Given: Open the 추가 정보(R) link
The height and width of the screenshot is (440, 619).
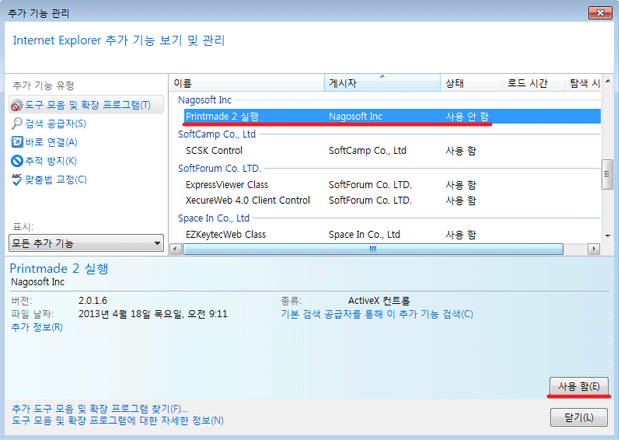Looking at the screenshot, I should coord(36,327).
